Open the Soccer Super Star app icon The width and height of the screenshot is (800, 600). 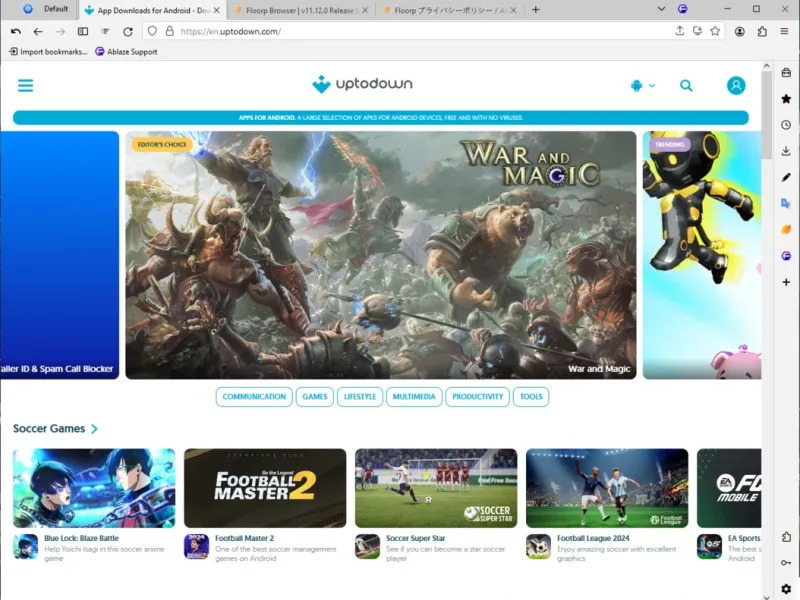367,546
